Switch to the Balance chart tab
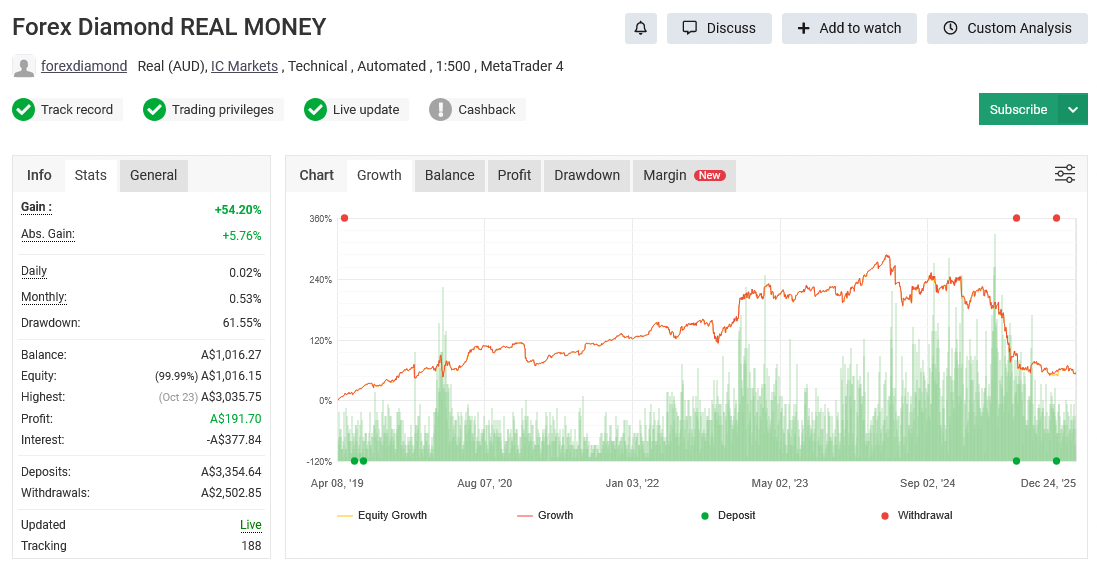1097x568 pixels. point(449,175)
